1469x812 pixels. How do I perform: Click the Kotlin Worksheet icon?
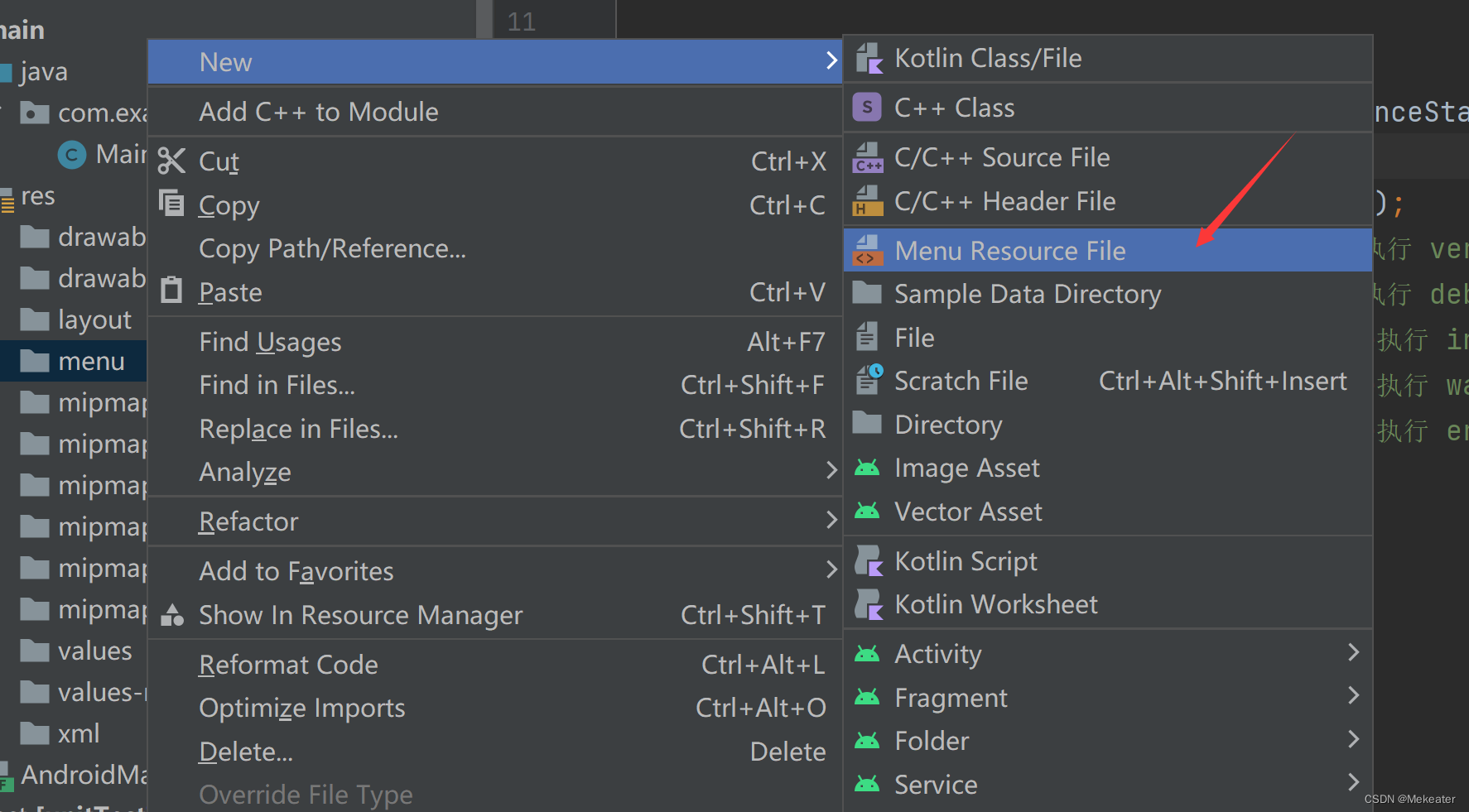[x=868, y=604]
